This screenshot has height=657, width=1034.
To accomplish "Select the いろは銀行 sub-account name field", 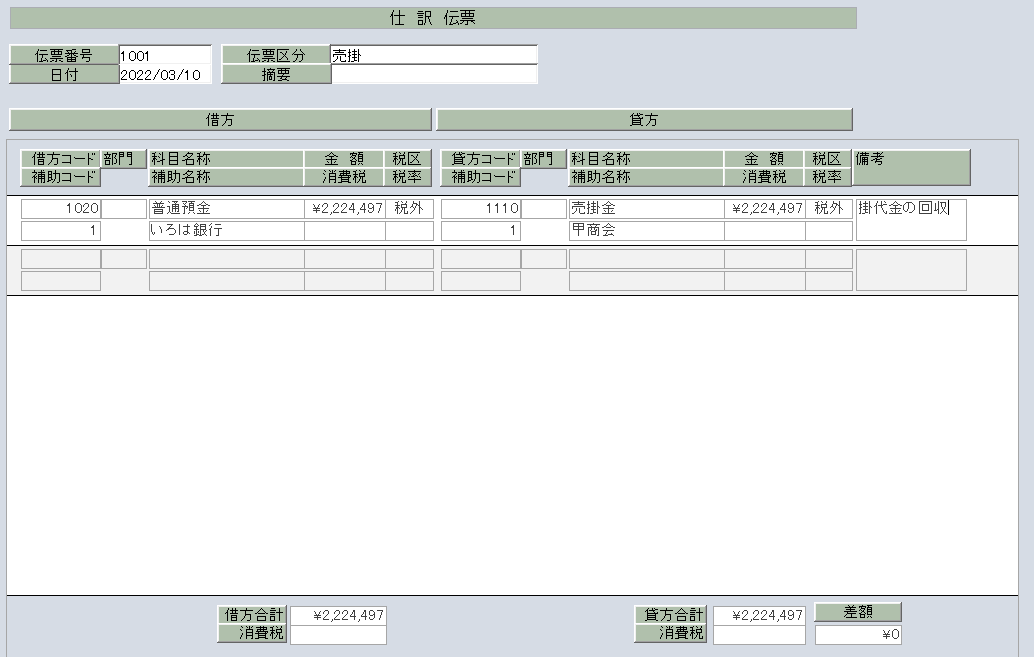I will (225, 231).
